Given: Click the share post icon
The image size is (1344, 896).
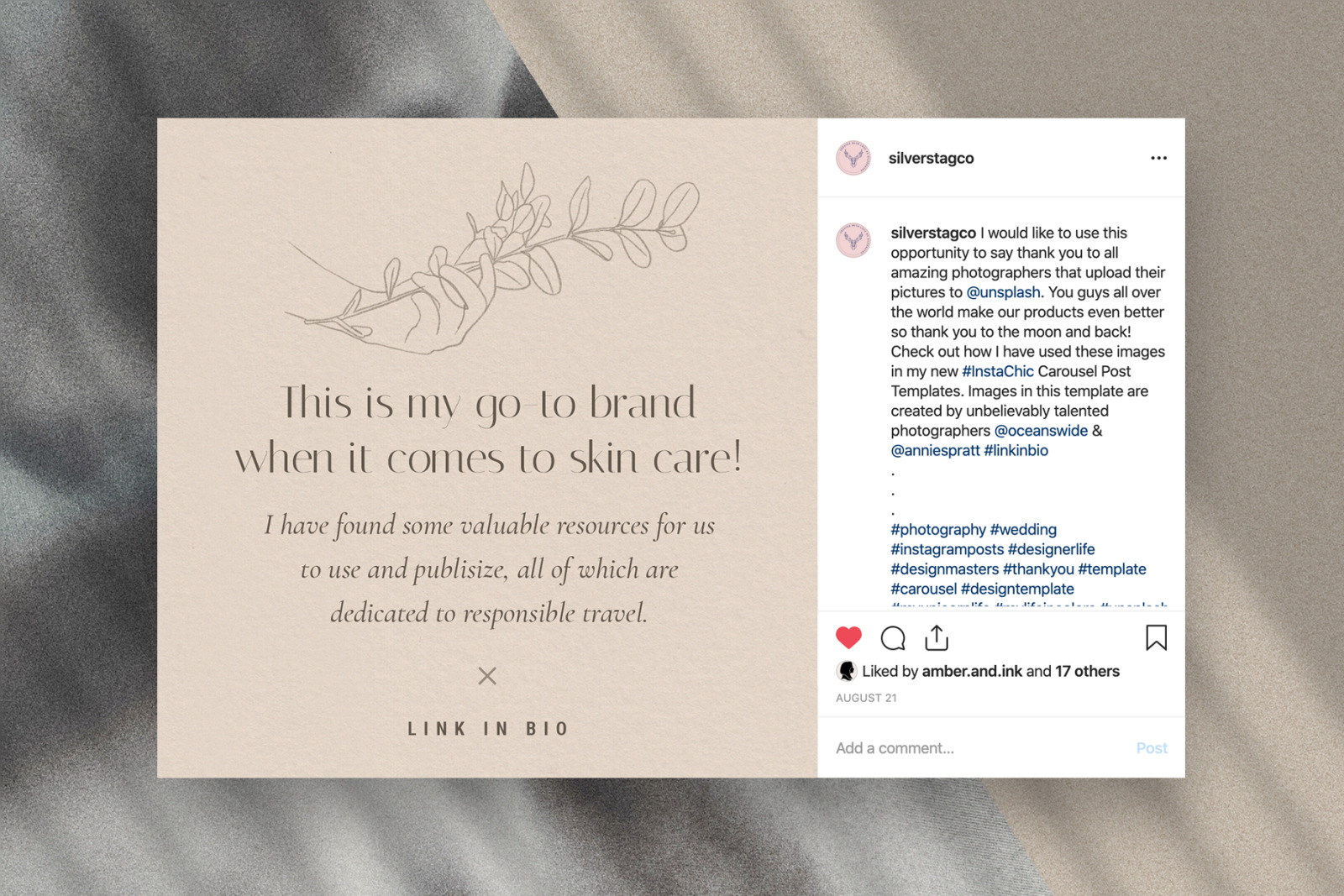Looking at the screenshot, I should 937,638.
